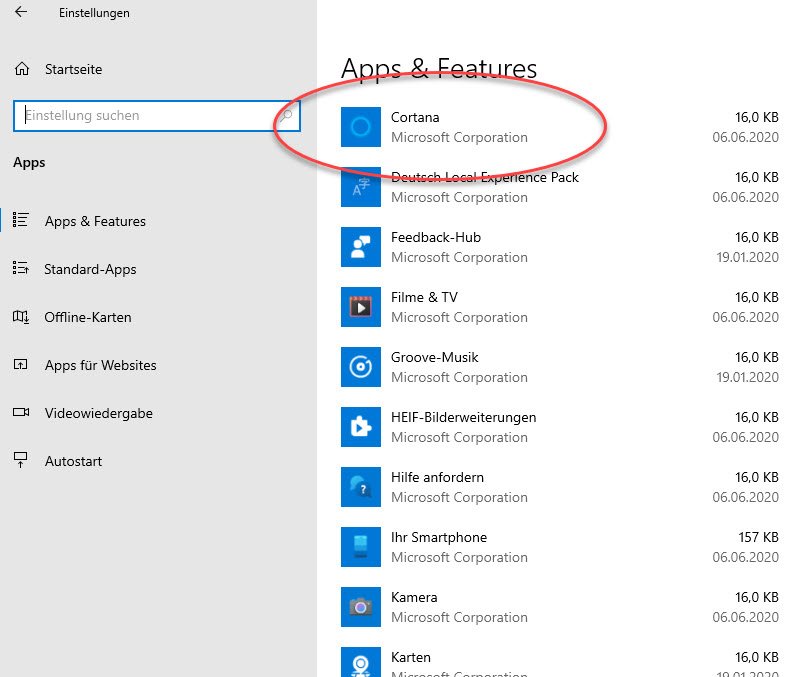This screenshot has width=809, height=677.
Task: Click Groove-Musik install date 19.01.2020
Action: [747, 377]
